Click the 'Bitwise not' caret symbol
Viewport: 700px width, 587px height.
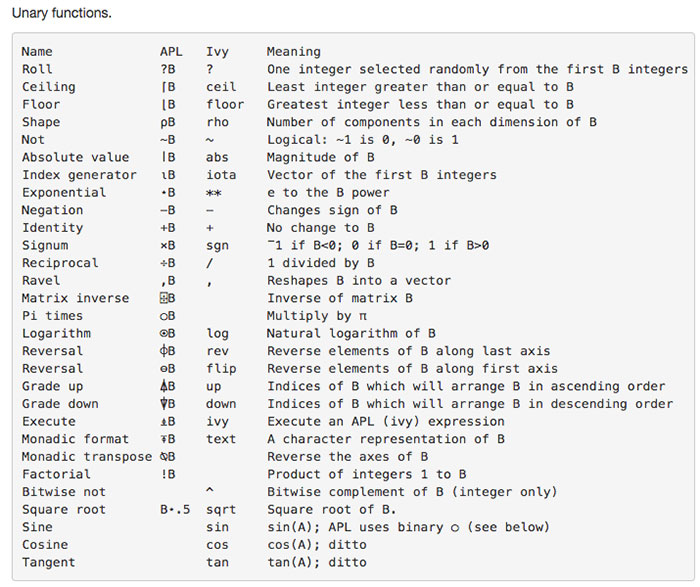click(210, 490)
